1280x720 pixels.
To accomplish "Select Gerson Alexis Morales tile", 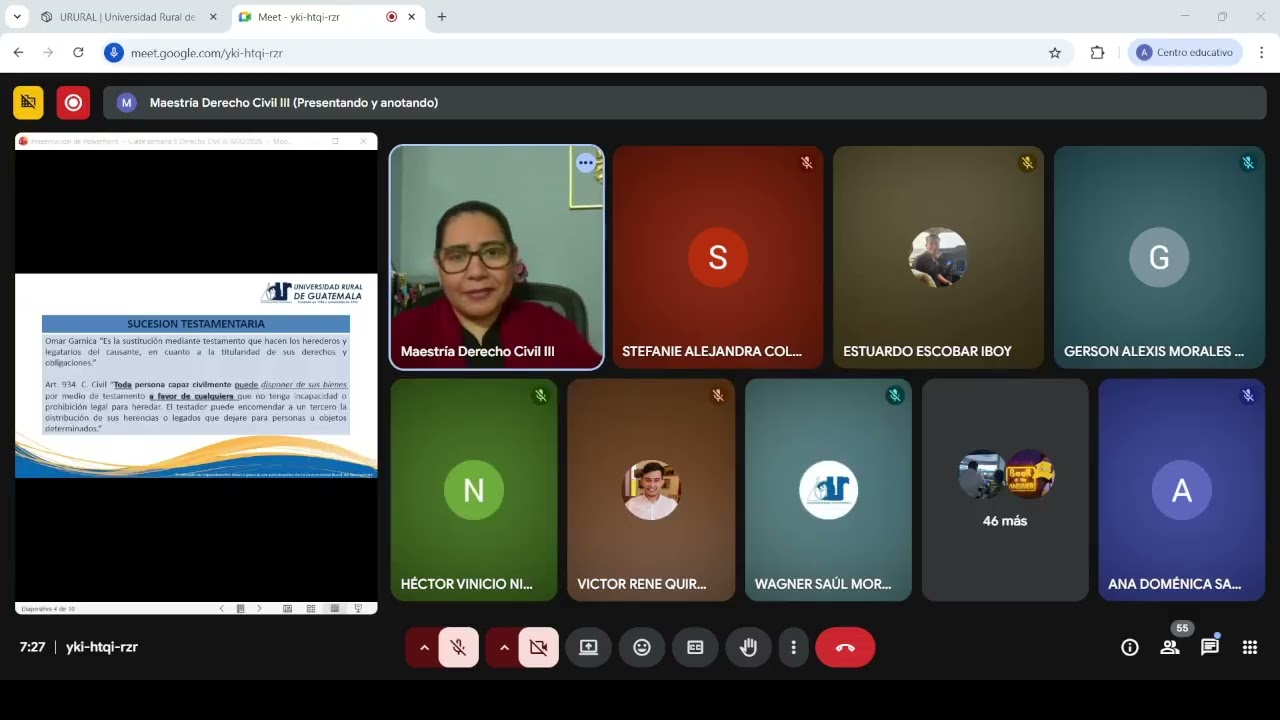I will 1159,257.
